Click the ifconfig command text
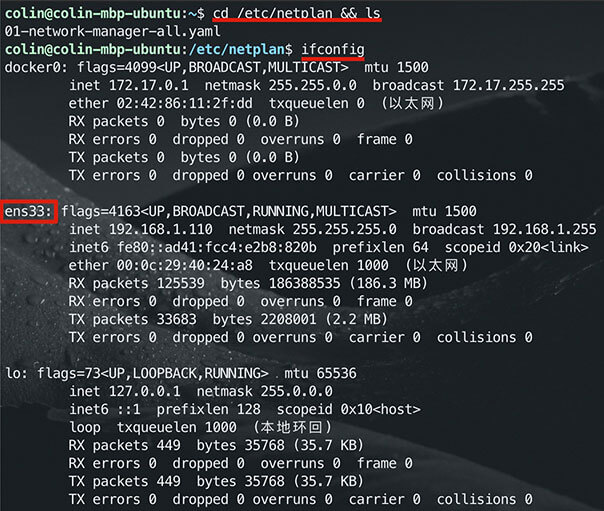 [331, 48]
